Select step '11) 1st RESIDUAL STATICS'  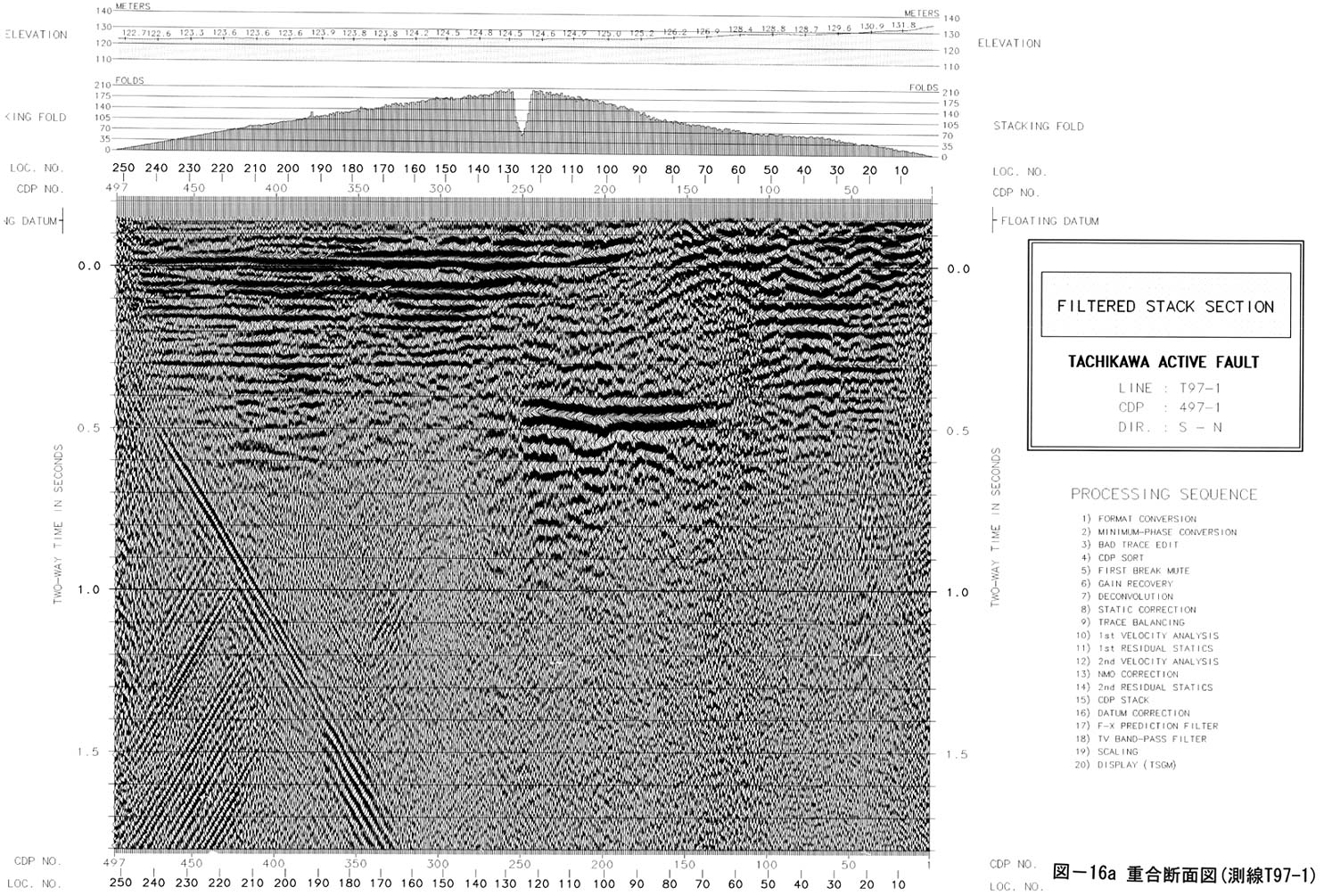pyautogui.click(x=1145, y=648)
